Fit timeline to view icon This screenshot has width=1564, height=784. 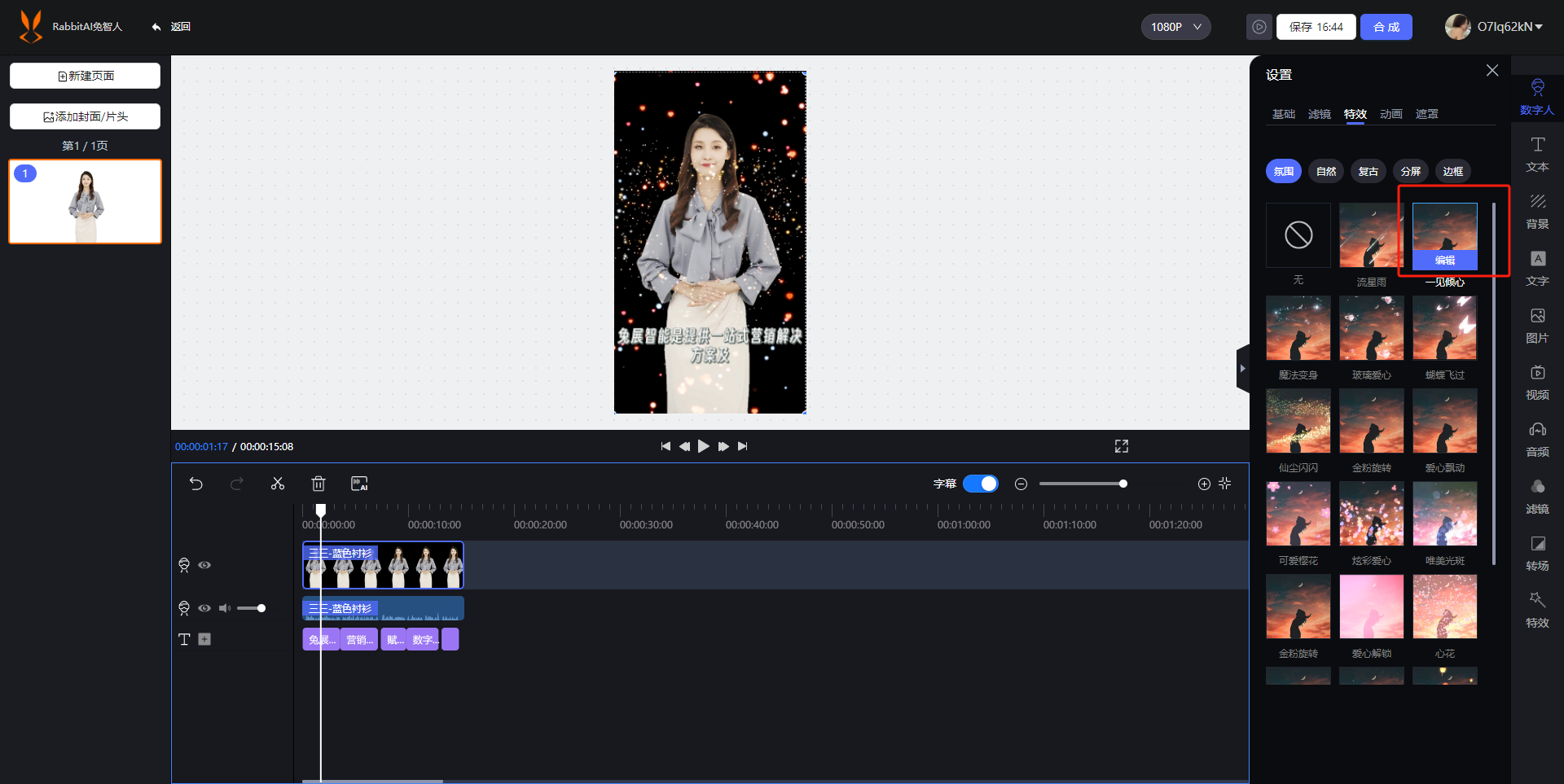click(1225, 484)
